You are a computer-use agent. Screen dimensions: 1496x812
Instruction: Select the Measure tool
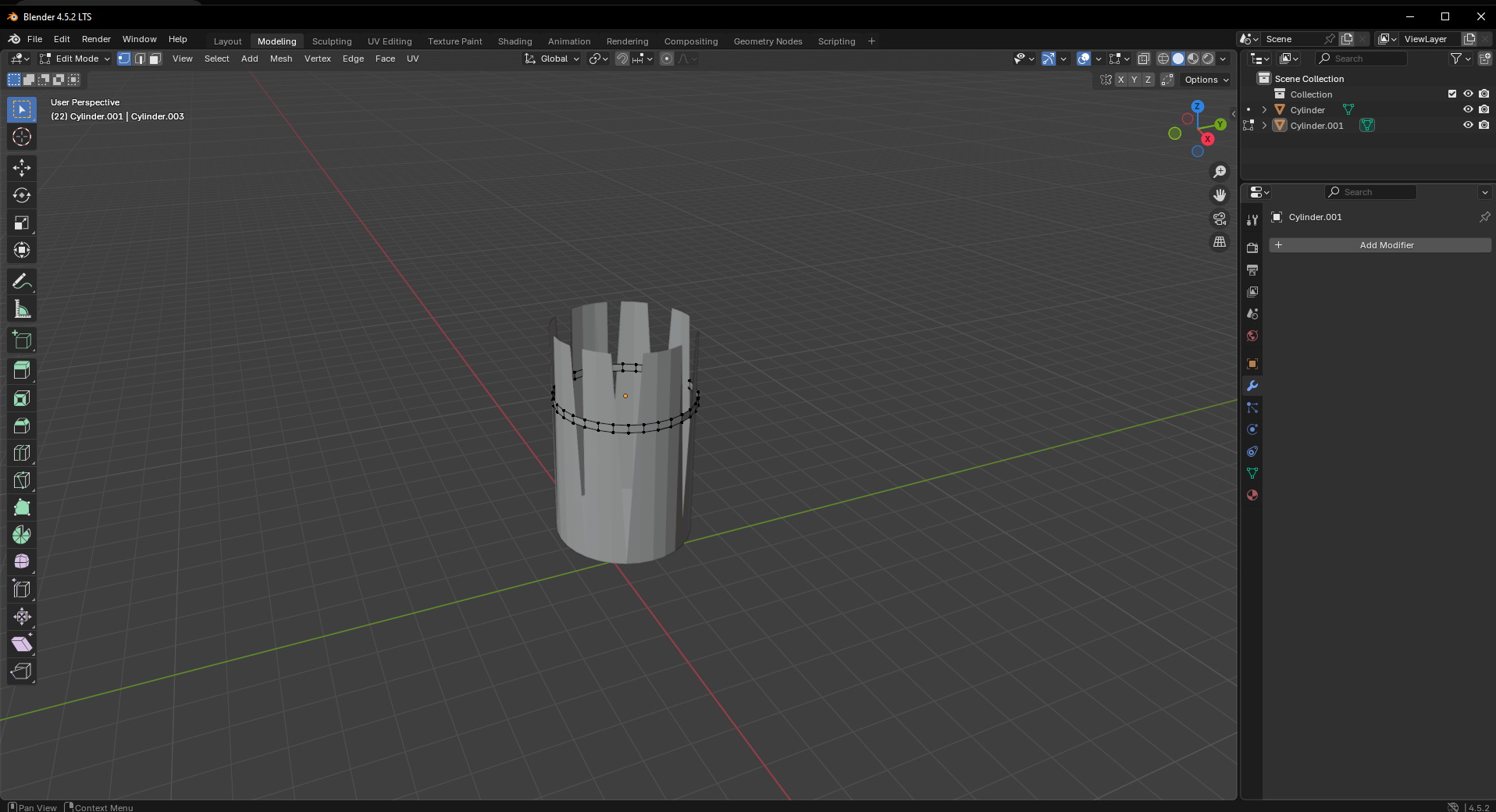[22, 309]
